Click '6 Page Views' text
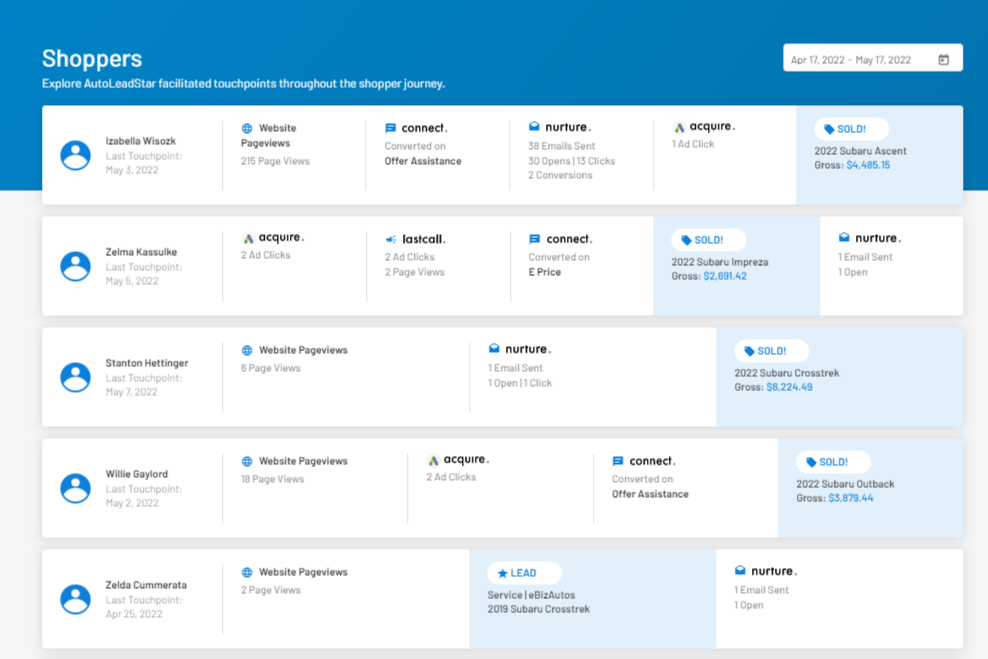The height and width of the screenshot is (659, 988). point(270,368)
